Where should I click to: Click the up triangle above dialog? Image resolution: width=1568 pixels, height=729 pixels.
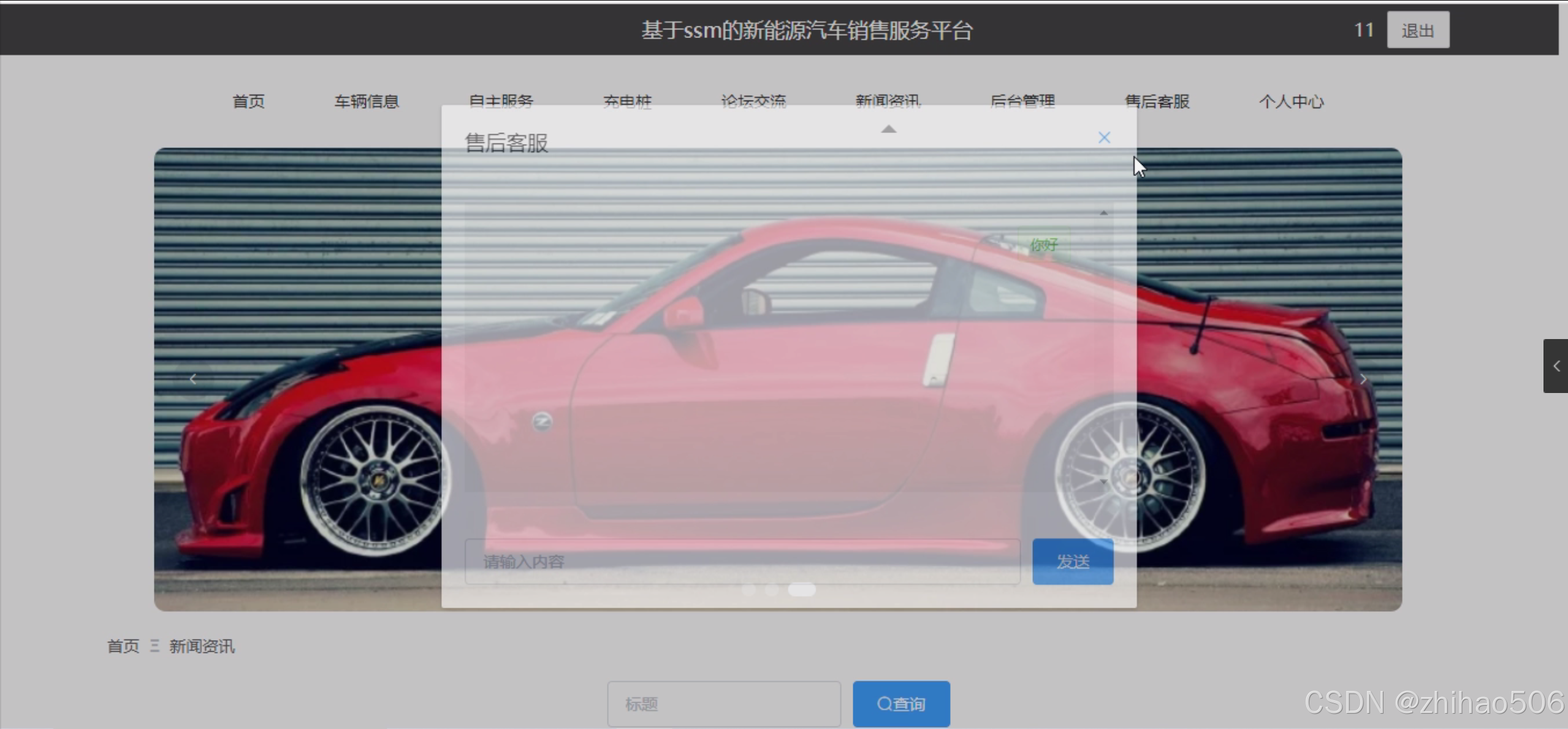pyautogui.click(x=888, y=129)
